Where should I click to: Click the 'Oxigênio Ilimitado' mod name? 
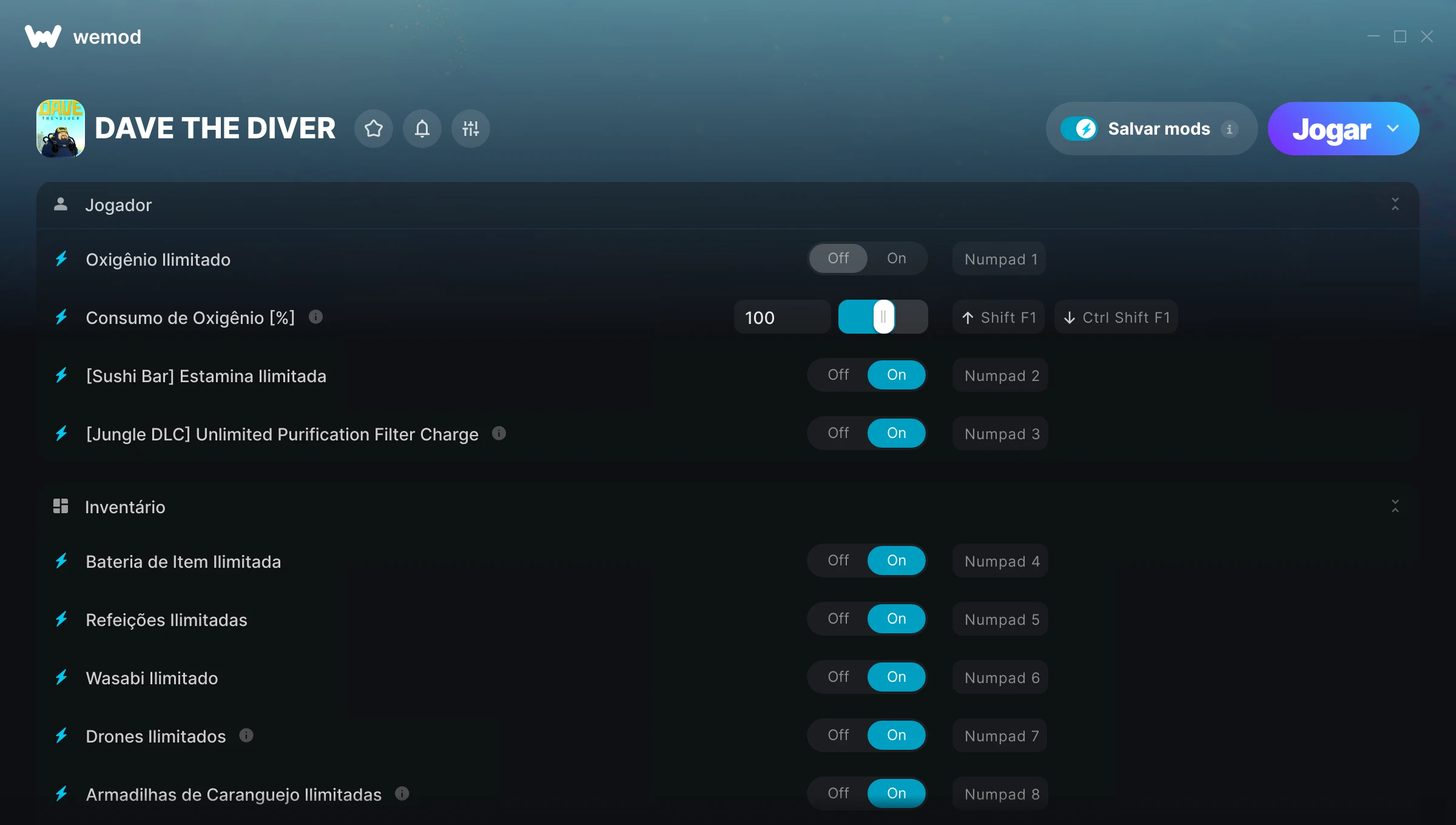[x=158, y=260]
